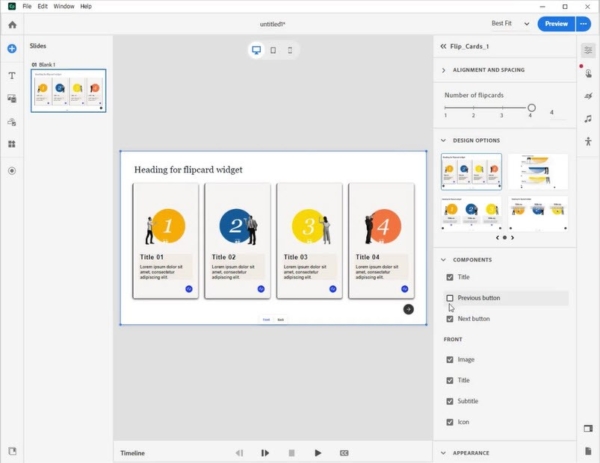Switch to mobile phone preview icon

[x=290, y=50]
